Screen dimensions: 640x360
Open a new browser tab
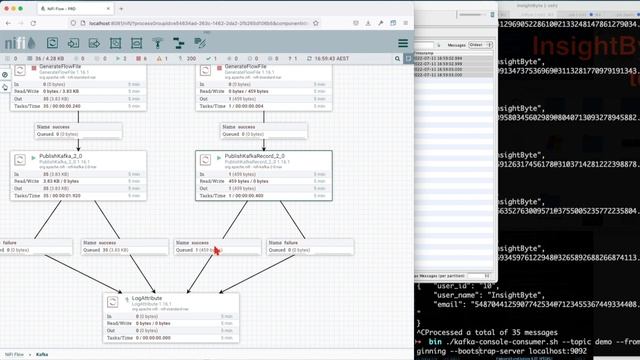(x=121, y=9)
